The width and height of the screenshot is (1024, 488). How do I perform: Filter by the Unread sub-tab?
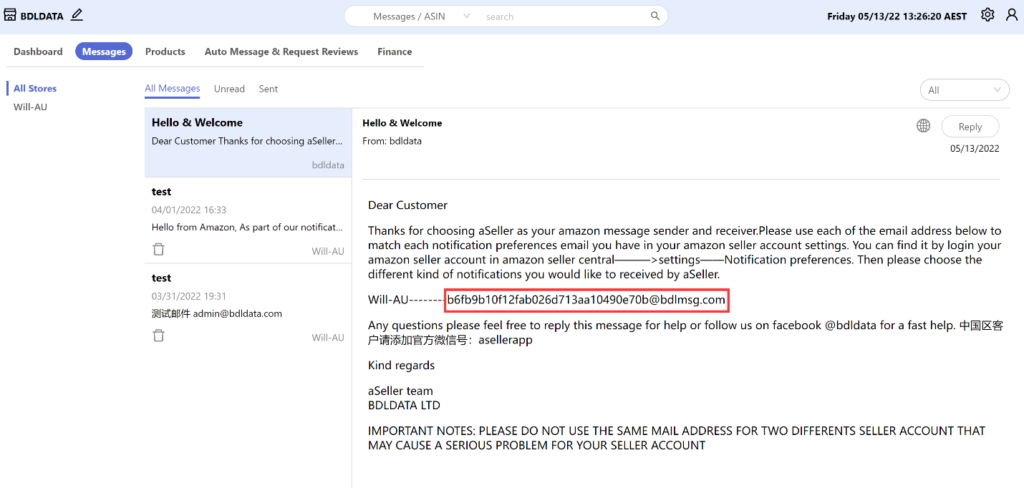229,89
